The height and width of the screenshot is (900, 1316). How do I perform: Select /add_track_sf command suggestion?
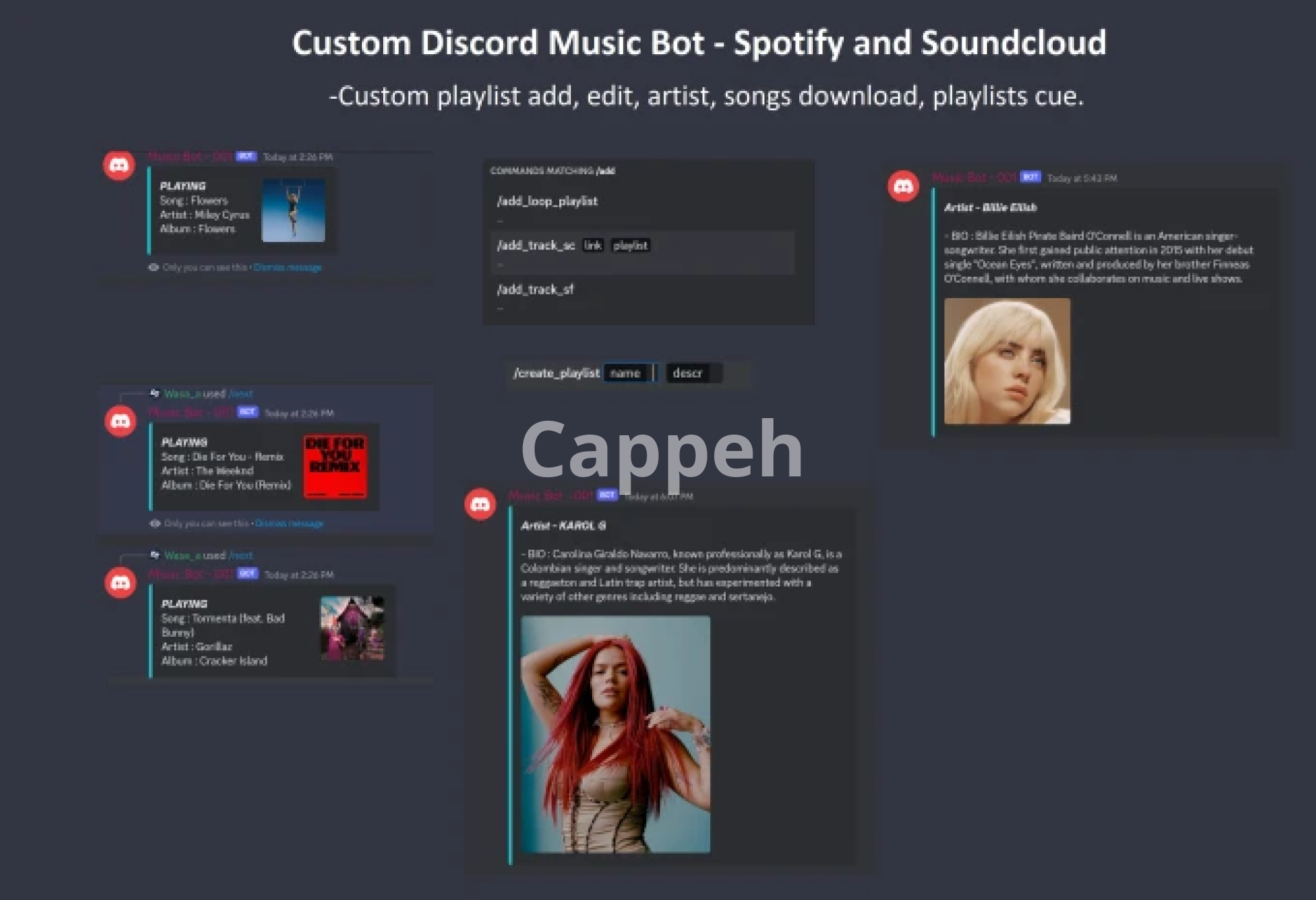(535, 289)
